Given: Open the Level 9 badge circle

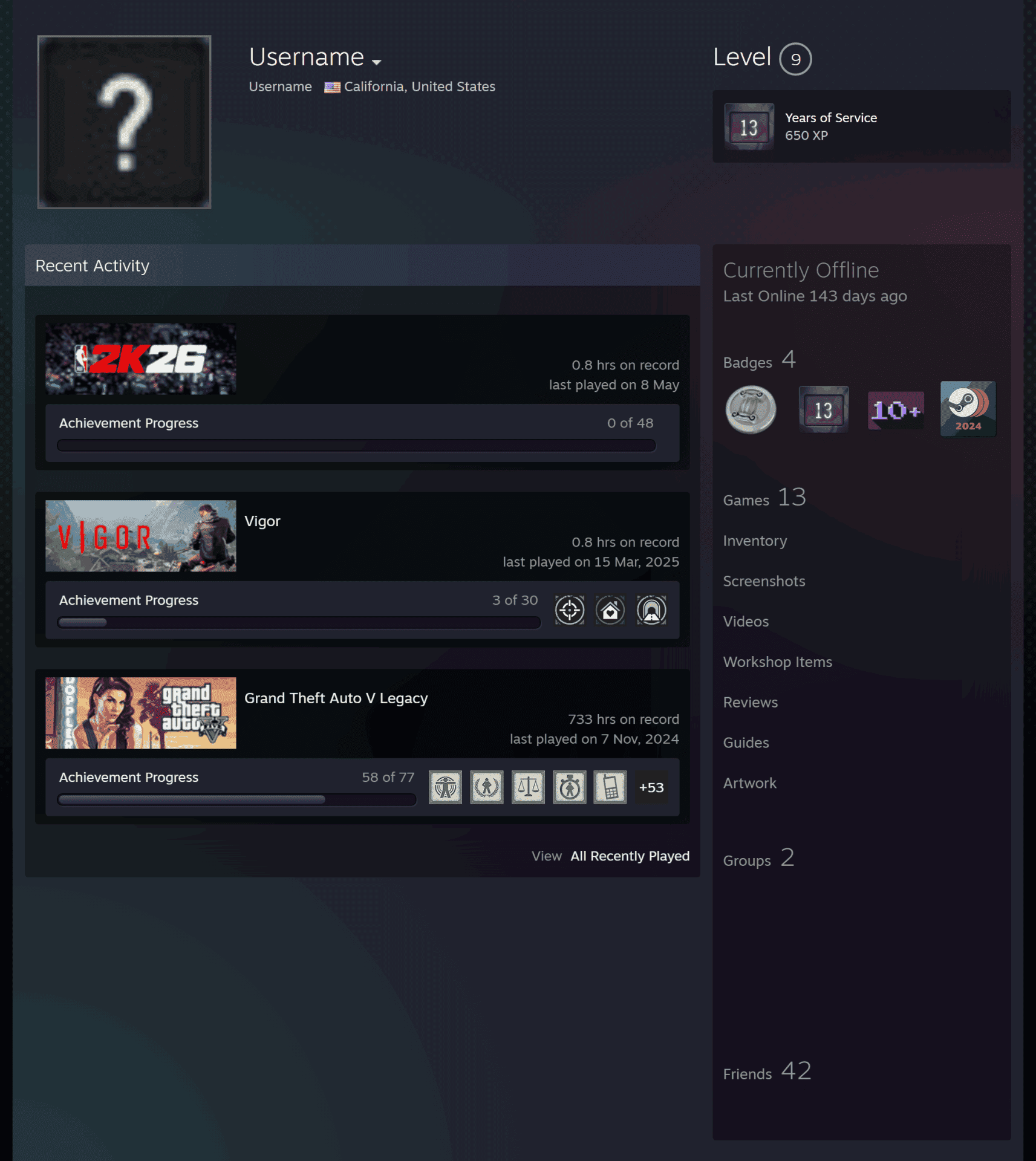Looking at the screenshot, I should (x=795, y=59).
